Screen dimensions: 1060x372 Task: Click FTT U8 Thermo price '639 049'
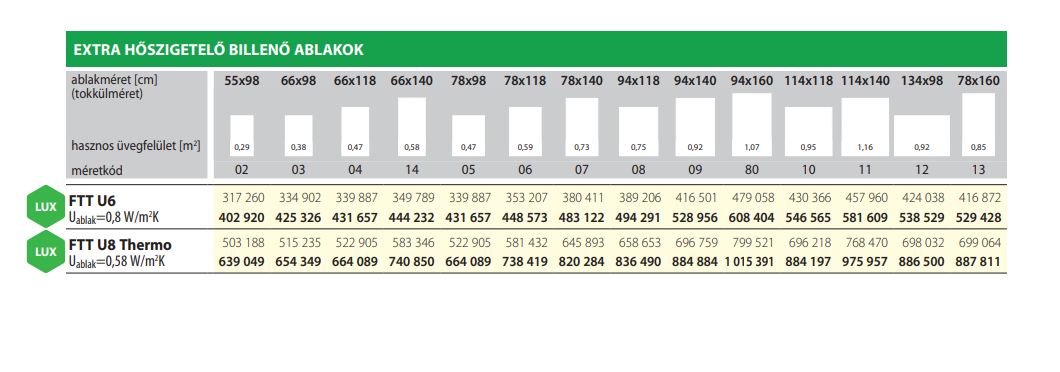click(x=241, y=262)
